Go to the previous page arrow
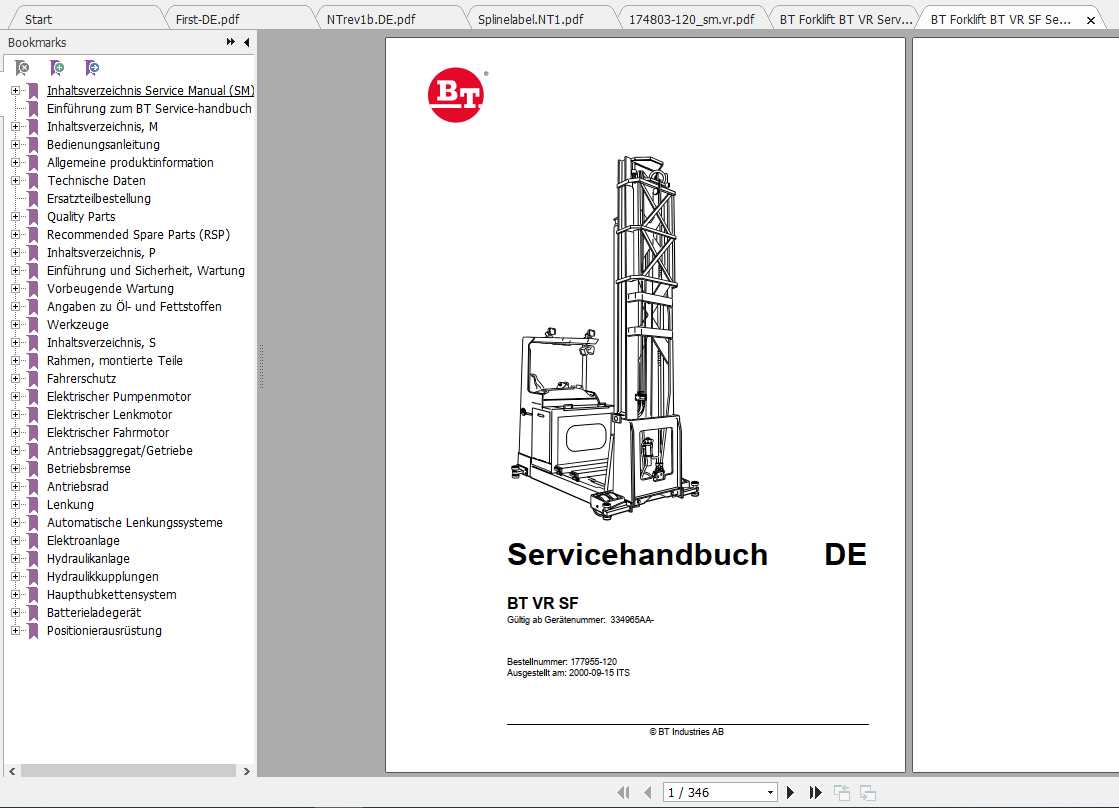 pyautogui.click(x=646, y=791)
